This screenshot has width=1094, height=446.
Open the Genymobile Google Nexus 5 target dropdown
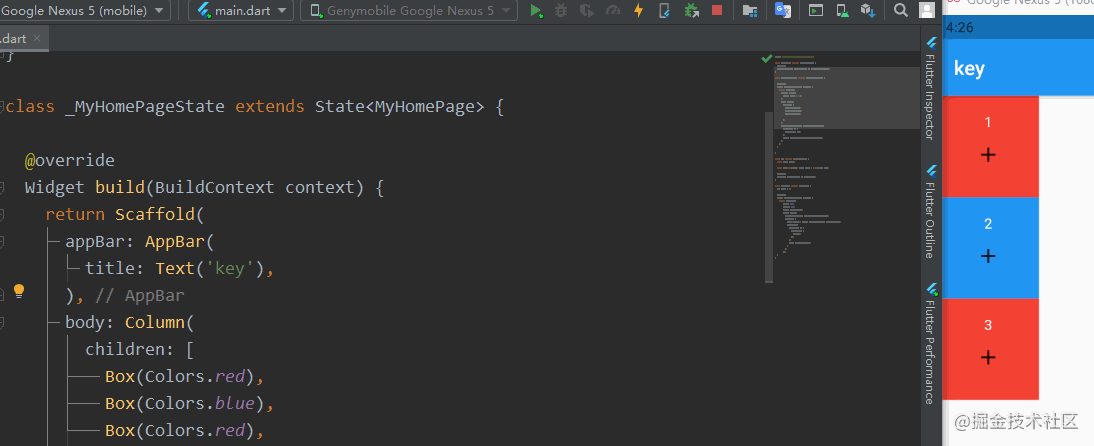click(409, 10)
